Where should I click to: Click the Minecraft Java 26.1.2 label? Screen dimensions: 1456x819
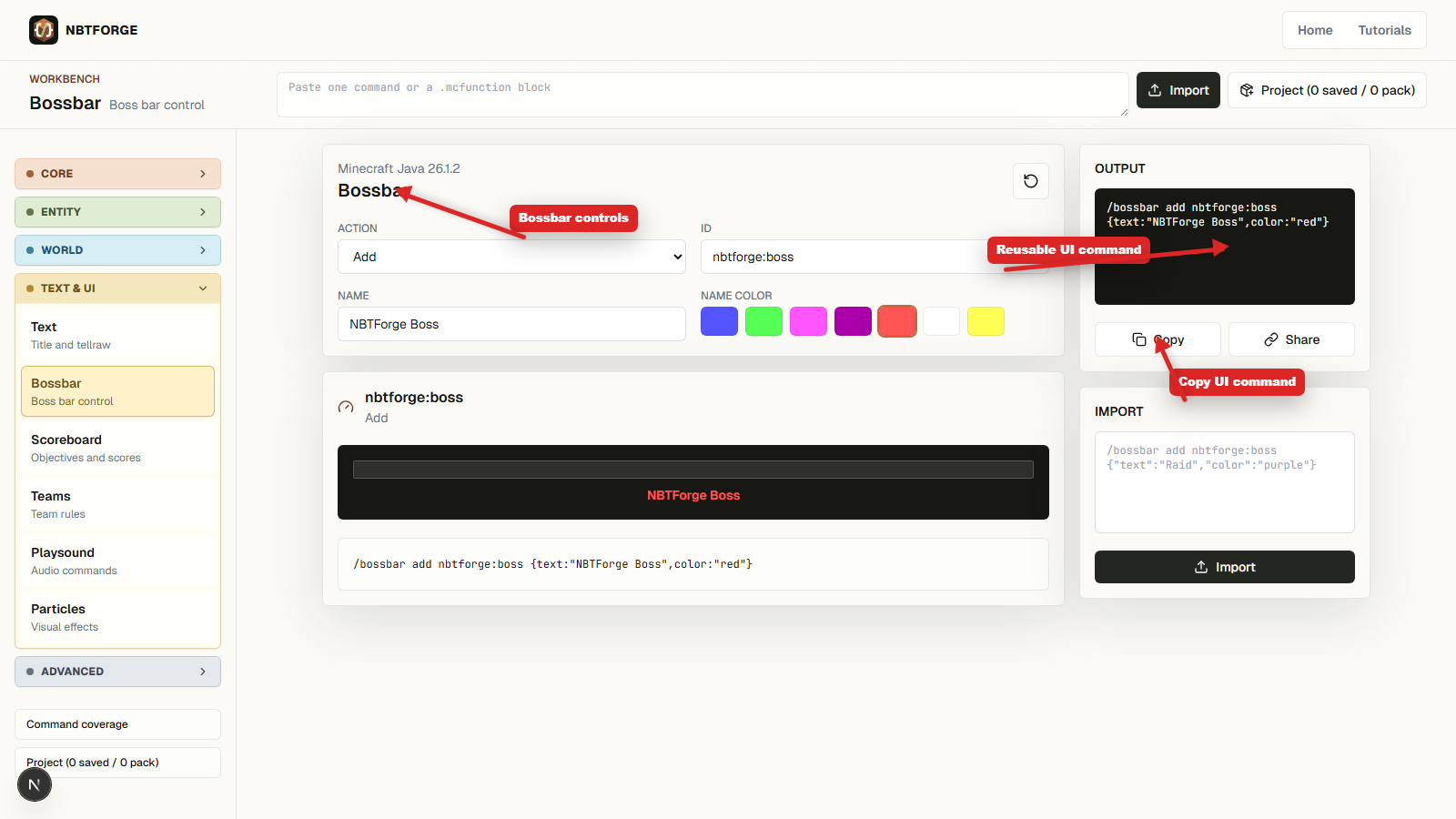pyautogui.click(x=399, y=168)
